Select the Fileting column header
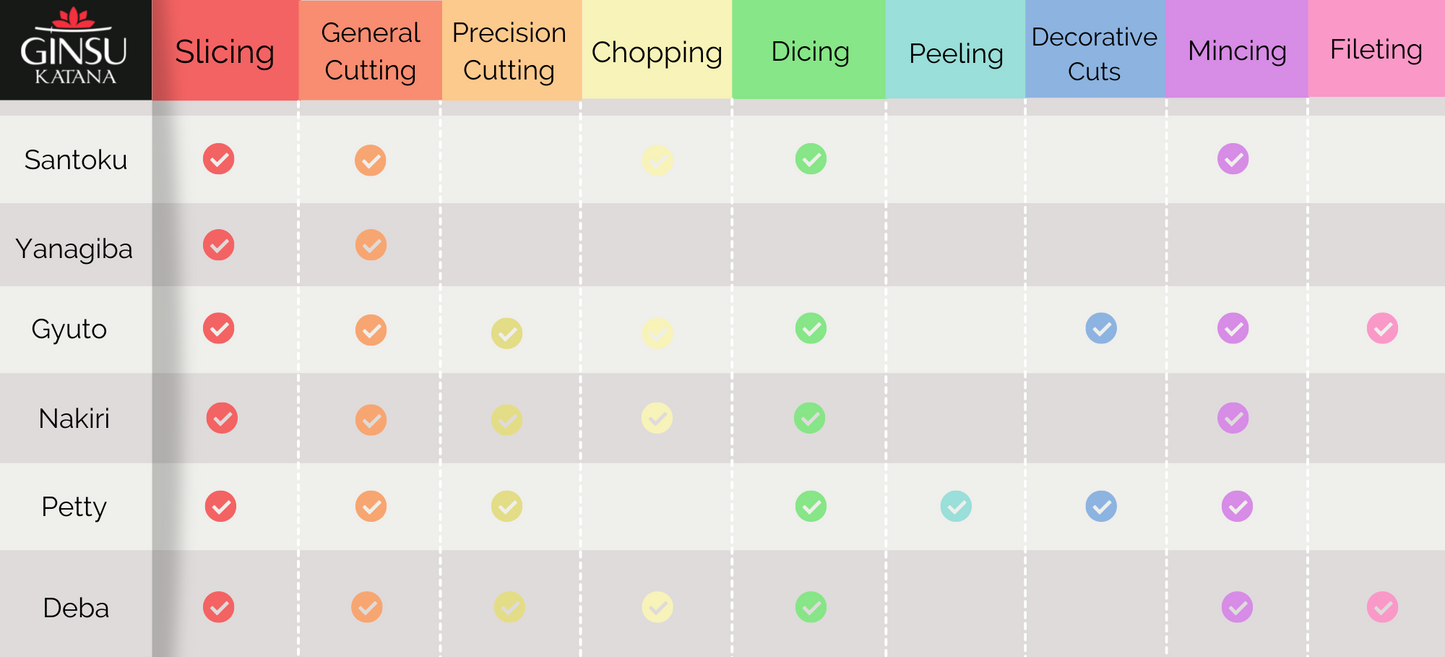 point(1376,50)
